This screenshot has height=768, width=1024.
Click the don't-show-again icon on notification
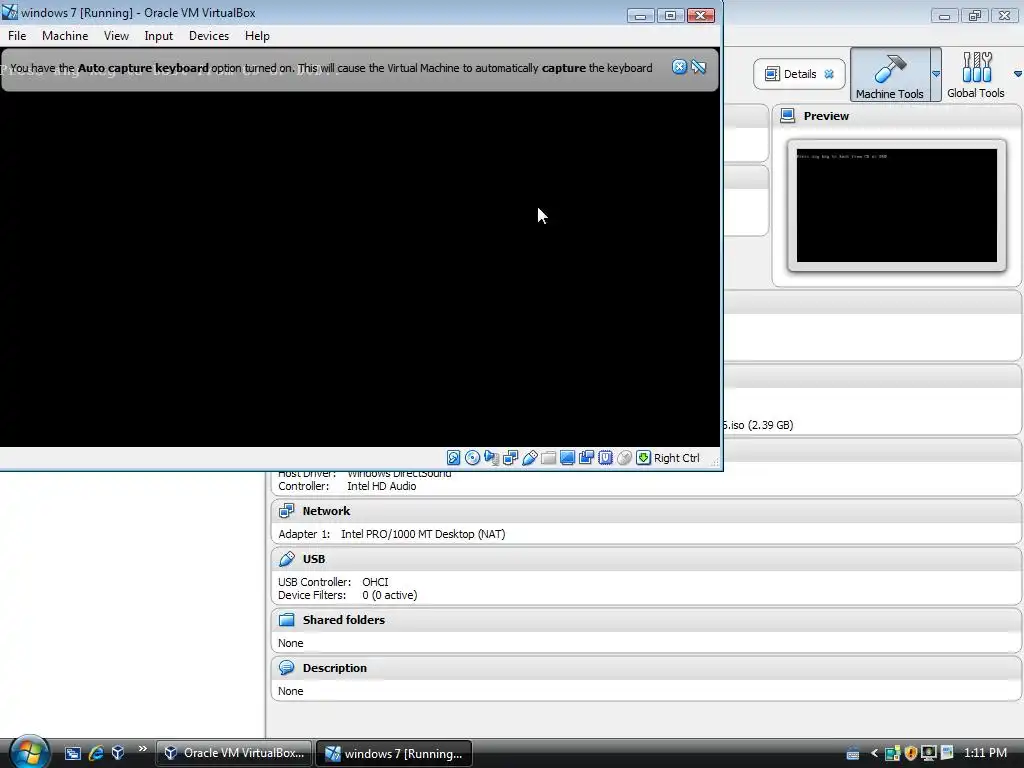pyautogui.click(x=699, y=67)
